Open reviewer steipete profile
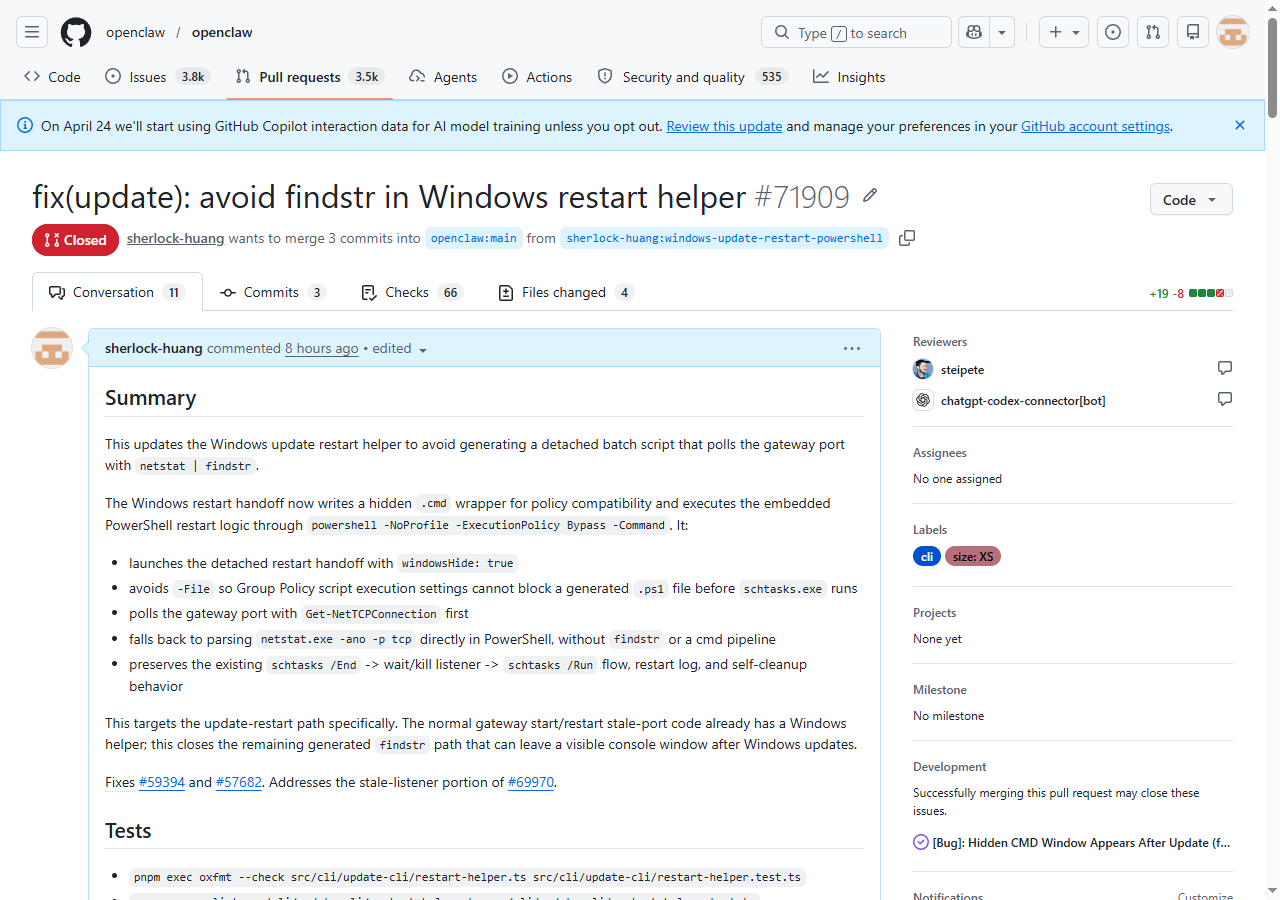 click(962, 370)
